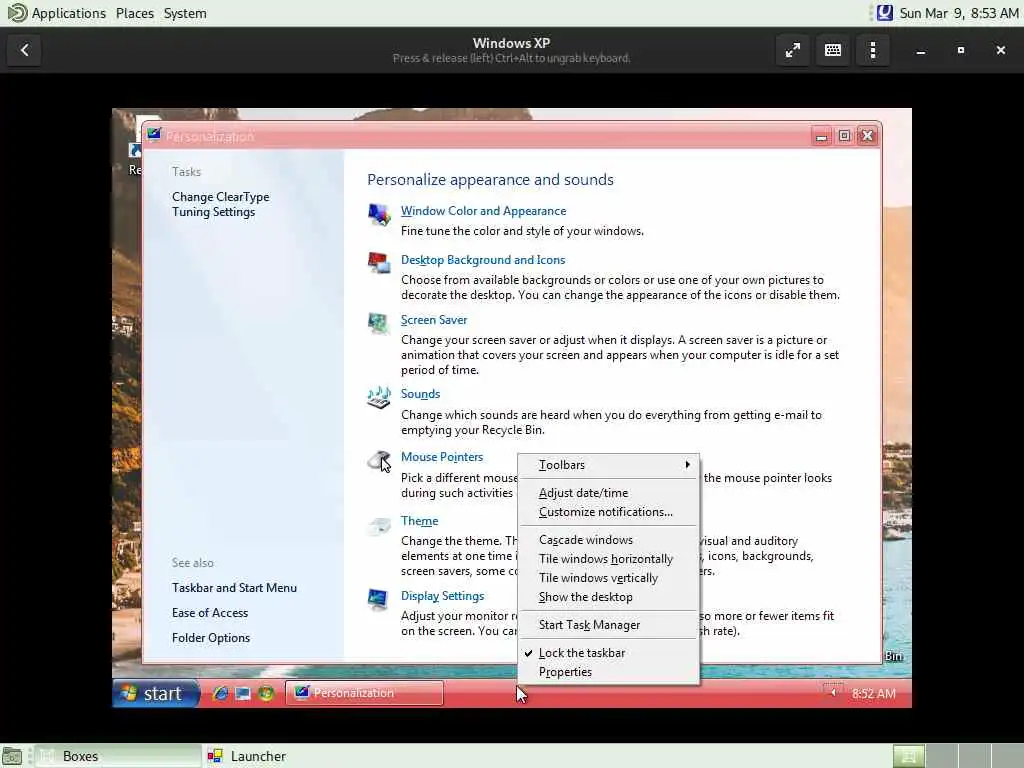Click the Windows start button
Image resolution: width=1024 pixels, height=768 pixels.
pyautogui.click(x=156, y=693)
